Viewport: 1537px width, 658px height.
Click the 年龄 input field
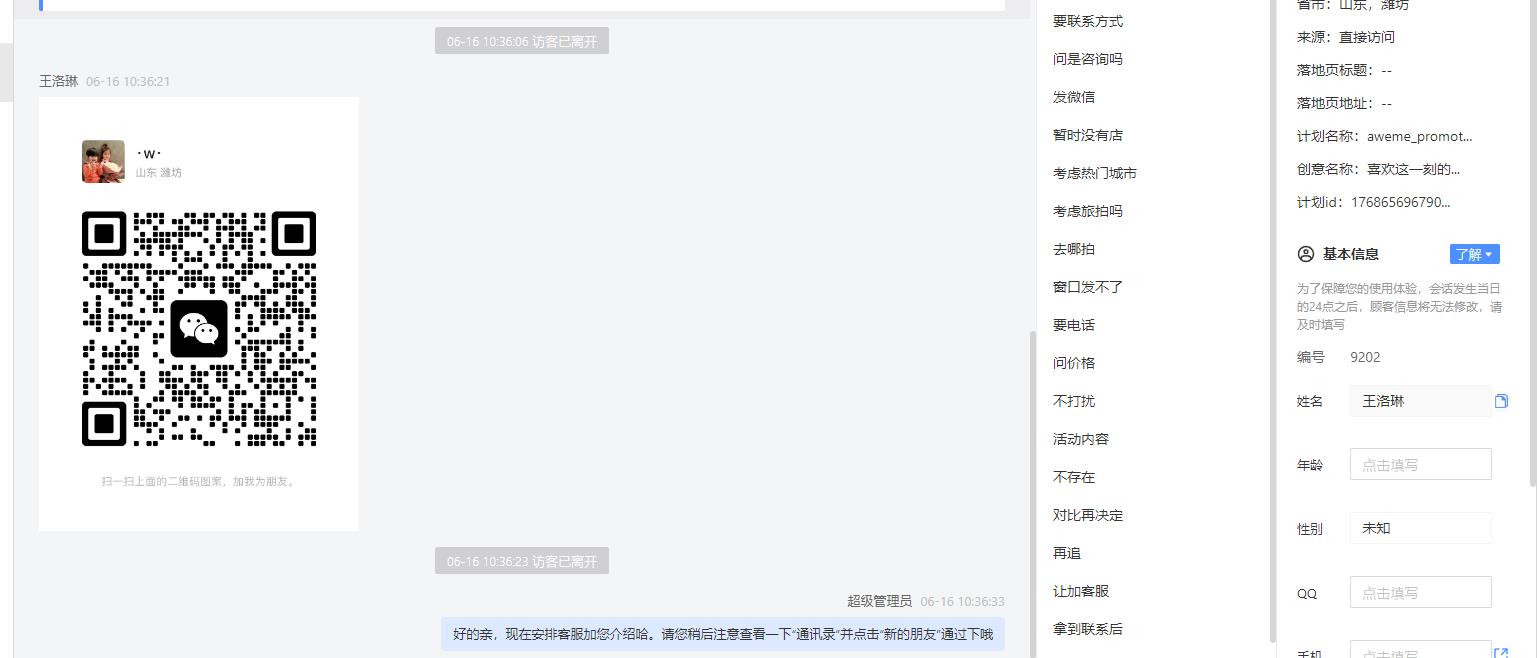tap(1420, 465)
